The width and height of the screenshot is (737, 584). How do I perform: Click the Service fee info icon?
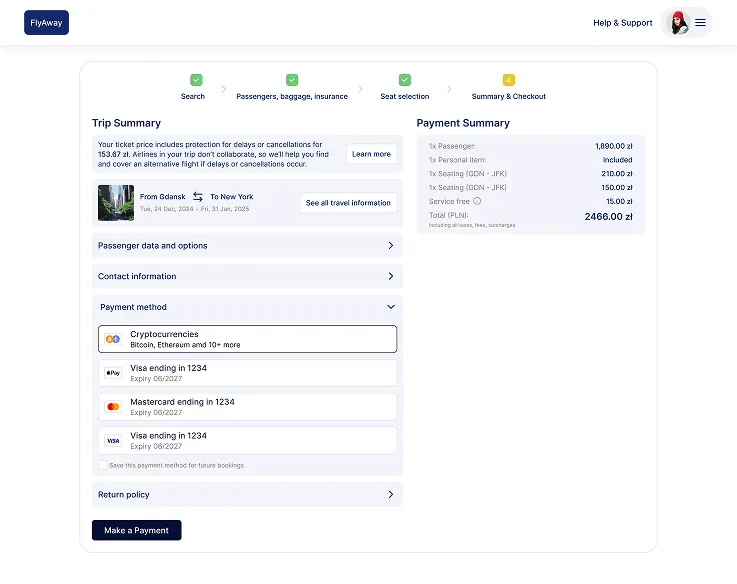coord(477,201)
